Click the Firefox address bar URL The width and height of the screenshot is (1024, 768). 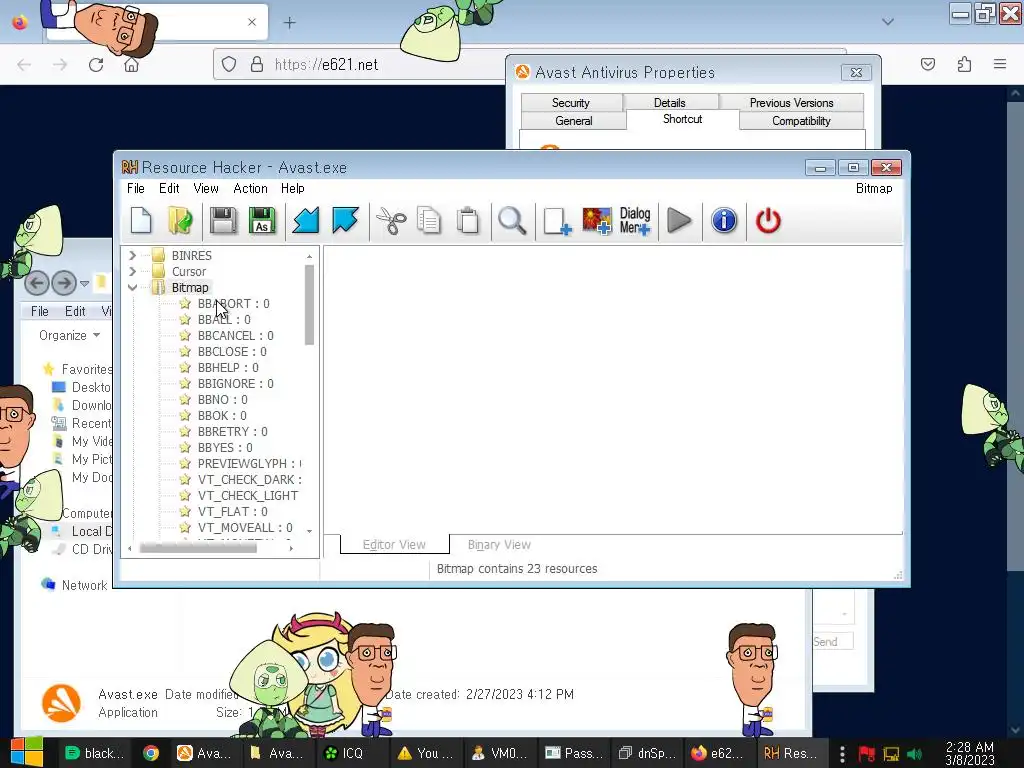point(327,65)
